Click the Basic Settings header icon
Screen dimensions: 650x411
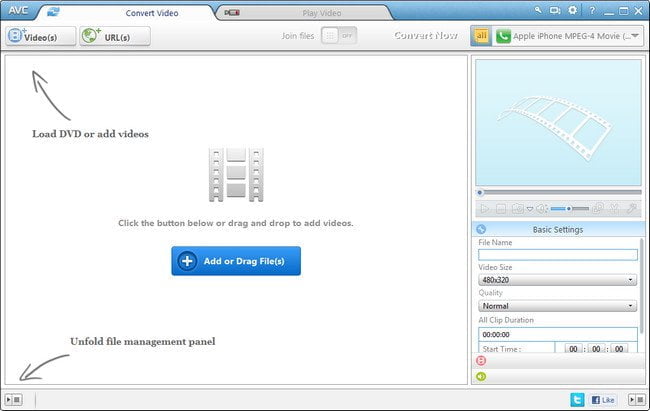coord(481,229)
